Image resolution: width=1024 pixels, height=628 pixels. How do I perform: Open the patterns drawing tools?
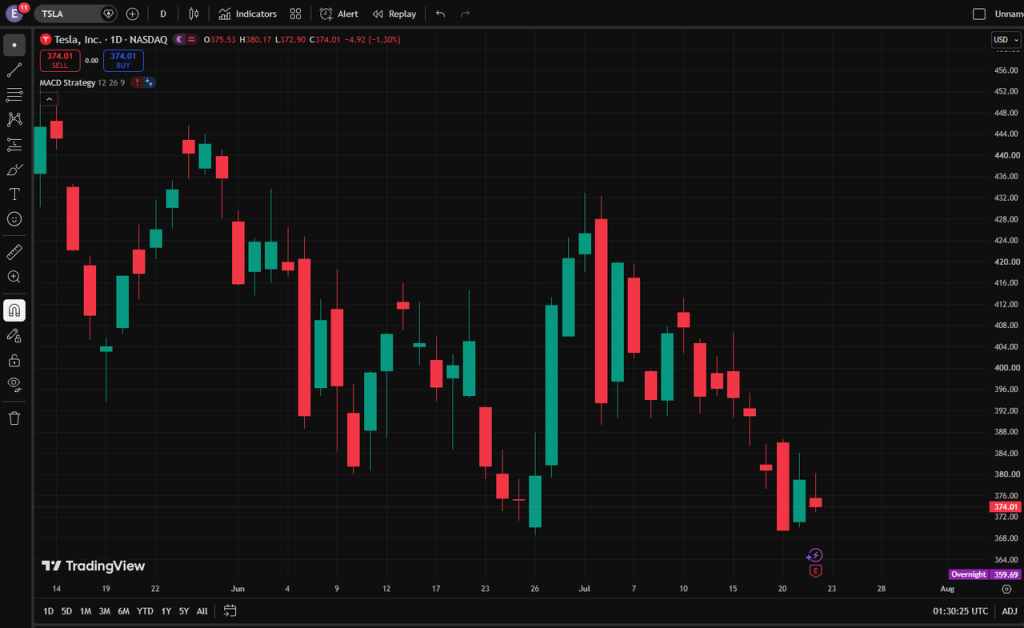pos(14,119)
